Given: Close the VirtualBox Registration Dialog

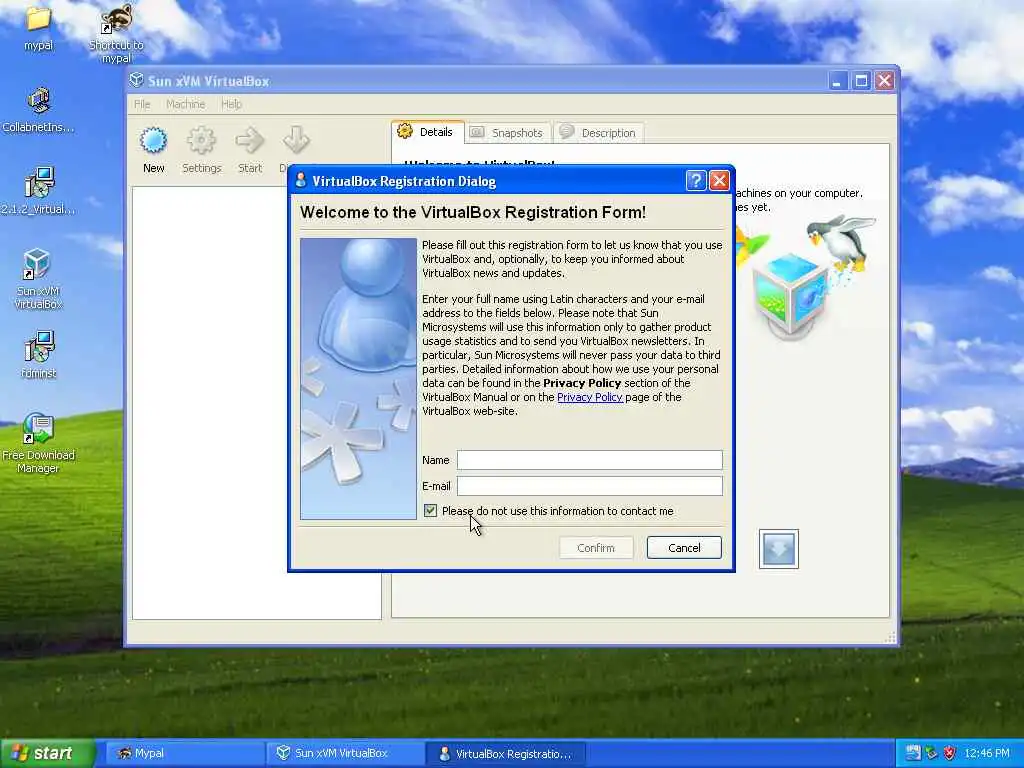Looking at the screenshot, I should (x=719, y=180).
